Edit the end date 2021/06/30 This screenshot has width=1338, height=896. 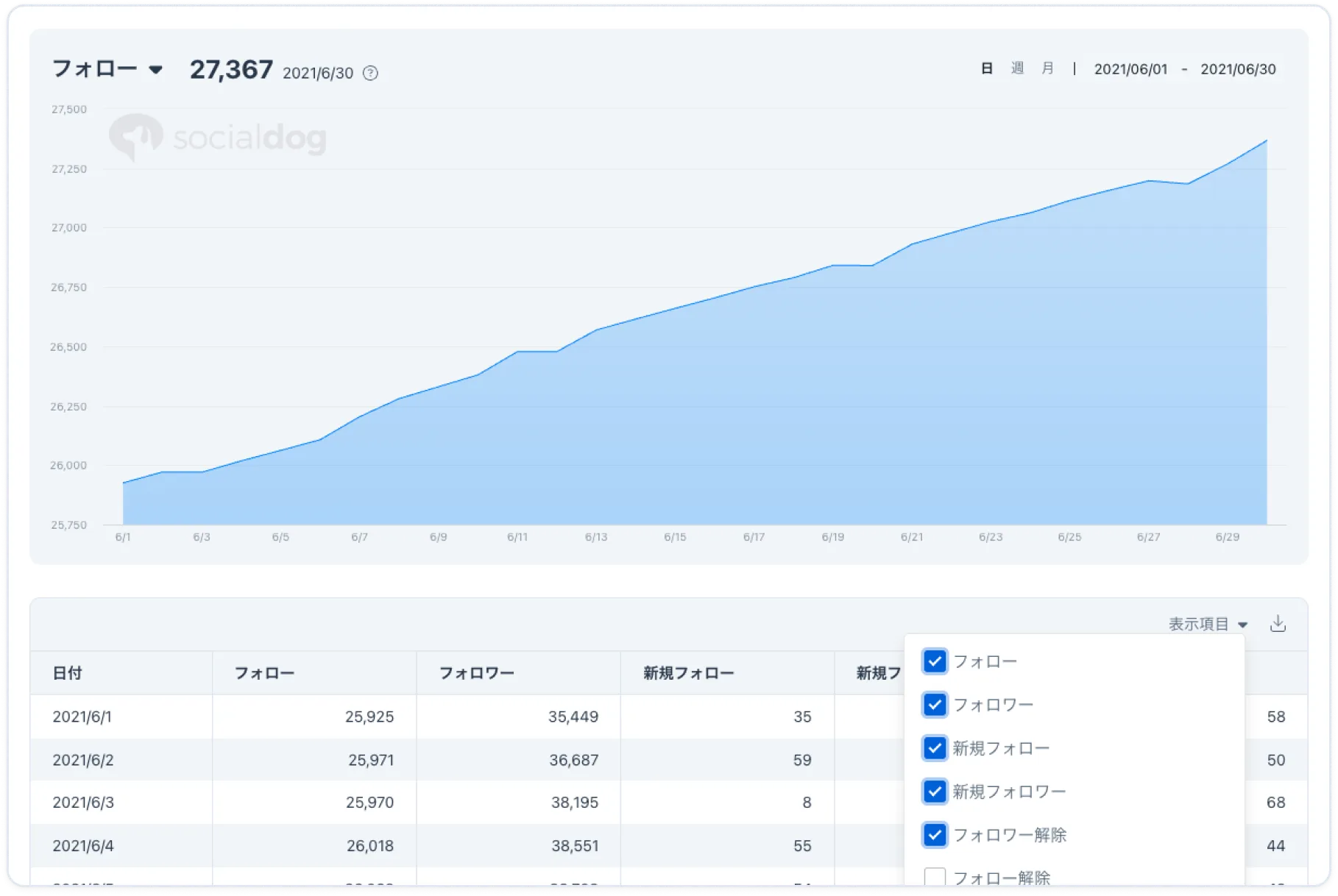point(1238,69)
